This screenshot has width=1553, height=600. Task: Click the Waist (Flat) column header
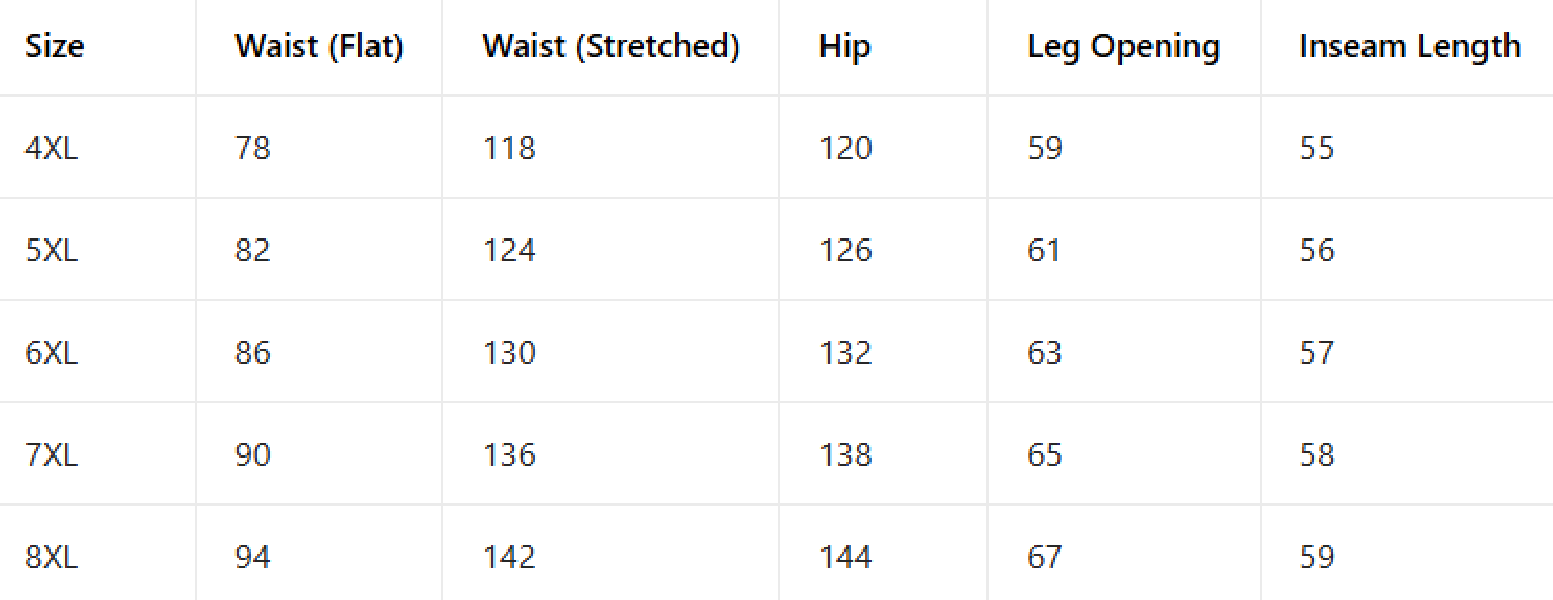(319, 47)
